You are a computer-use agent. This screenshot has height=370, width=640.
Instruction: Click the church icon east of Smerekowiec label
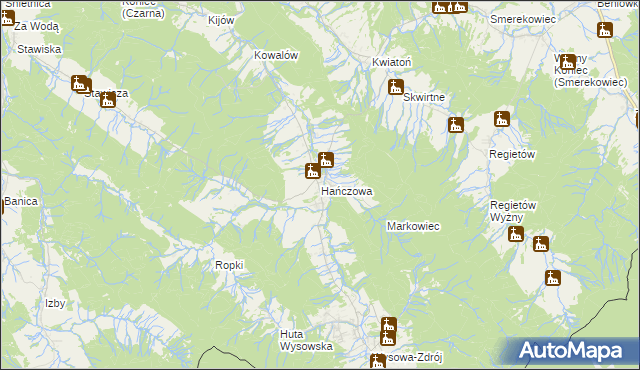coord(605,30)
